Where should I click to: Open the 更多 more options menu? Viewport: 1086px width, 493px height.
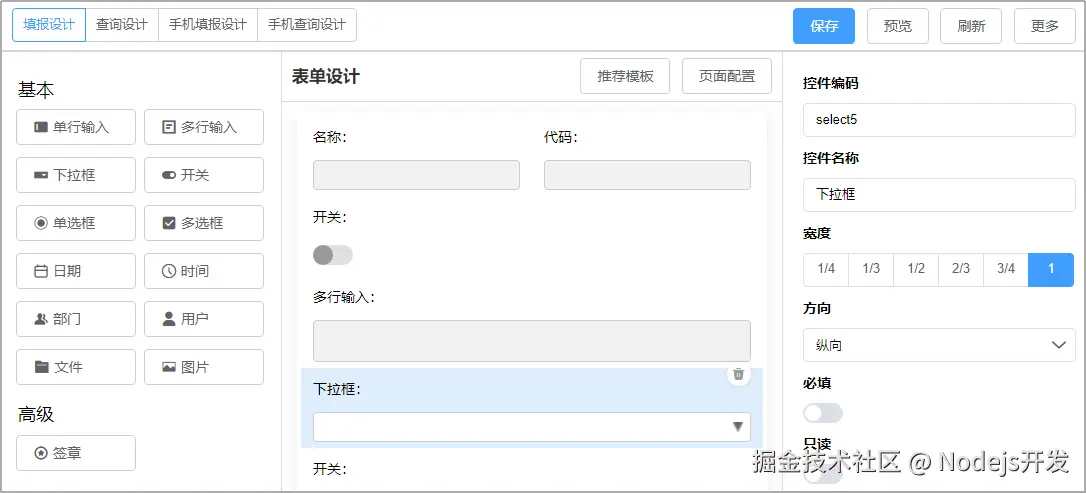click(x=1044, y=26)
